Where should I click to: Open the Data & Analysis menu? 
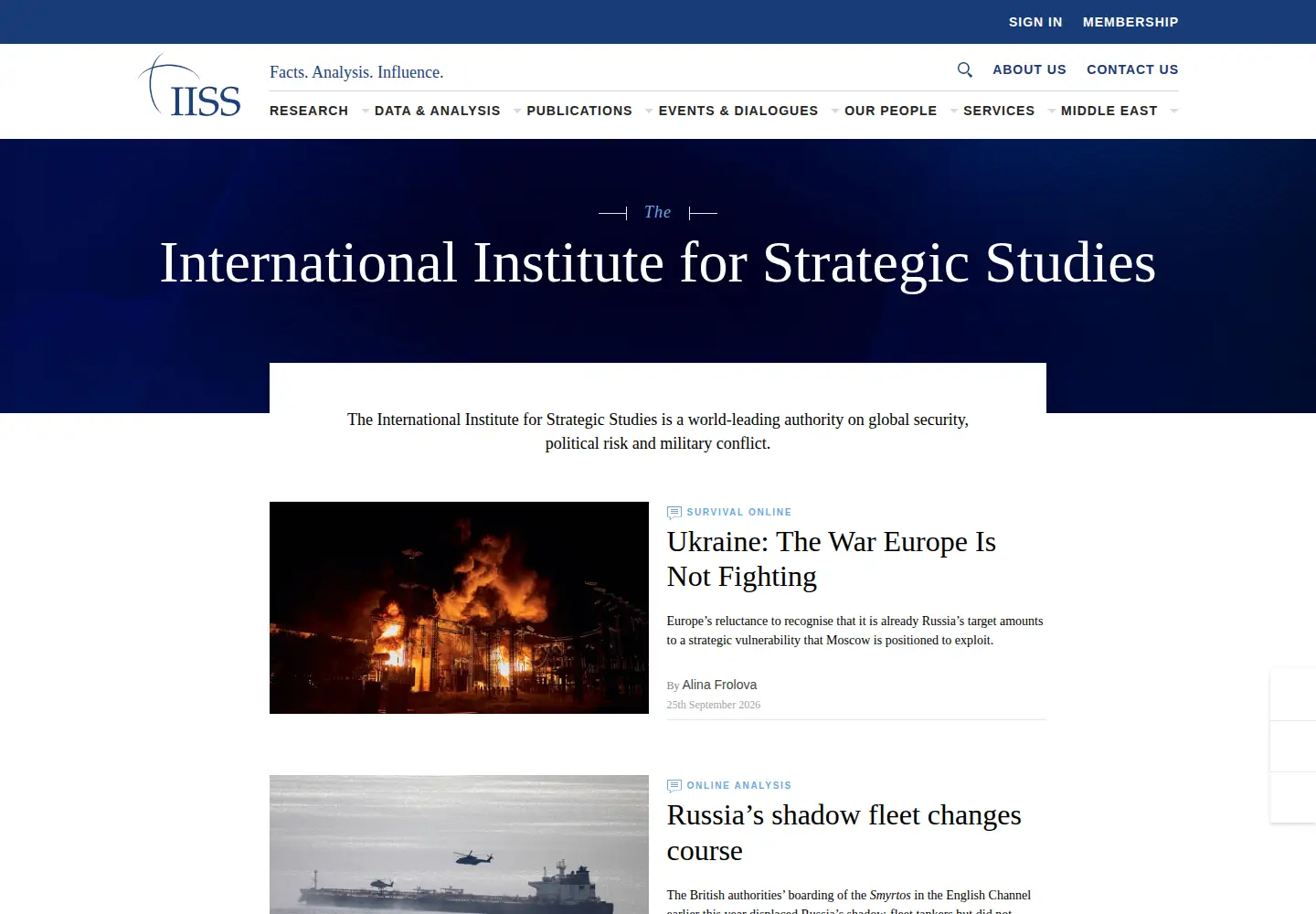click(x=438, y=111)
